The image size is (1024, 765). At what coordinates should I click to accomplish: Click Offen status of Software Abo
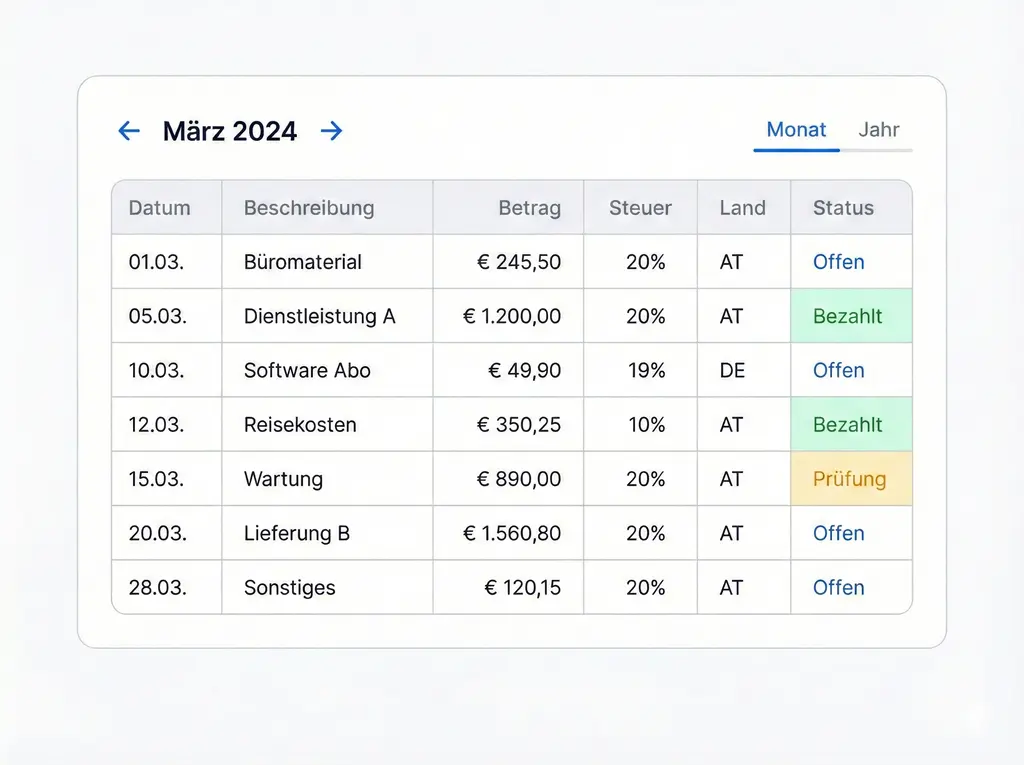pos(838,370)
